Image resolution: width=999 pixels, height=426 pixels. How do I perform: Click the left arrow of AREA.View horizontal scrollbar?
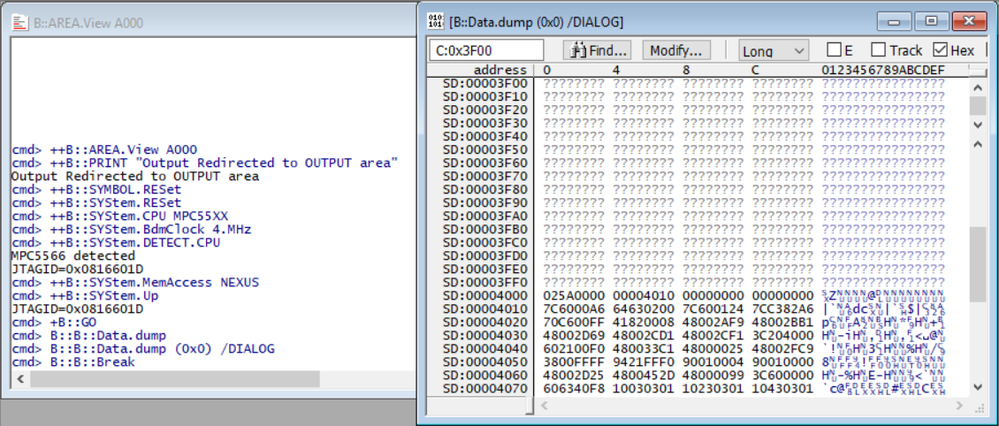tap(19, 378)
